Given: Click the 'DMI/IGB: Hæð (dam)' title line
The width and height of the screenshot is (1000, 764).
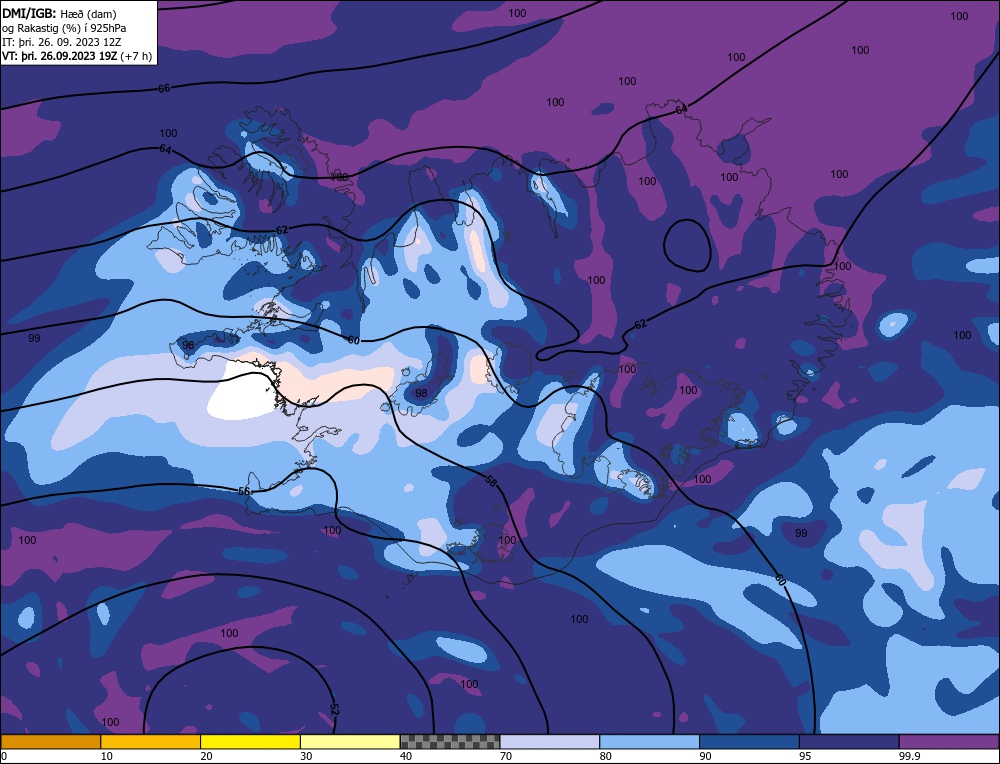Looking at the screenshot, I should (x=59, y=13).
